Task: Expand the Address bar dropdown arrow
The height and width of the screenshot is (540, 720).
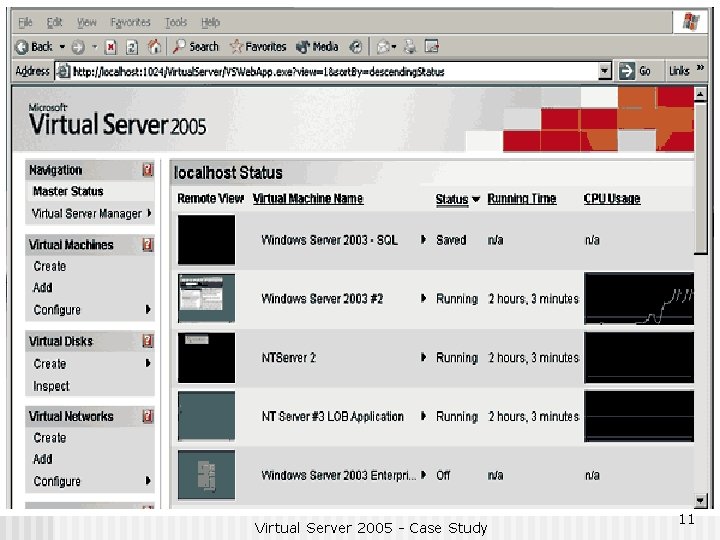Action: (605, 71)
